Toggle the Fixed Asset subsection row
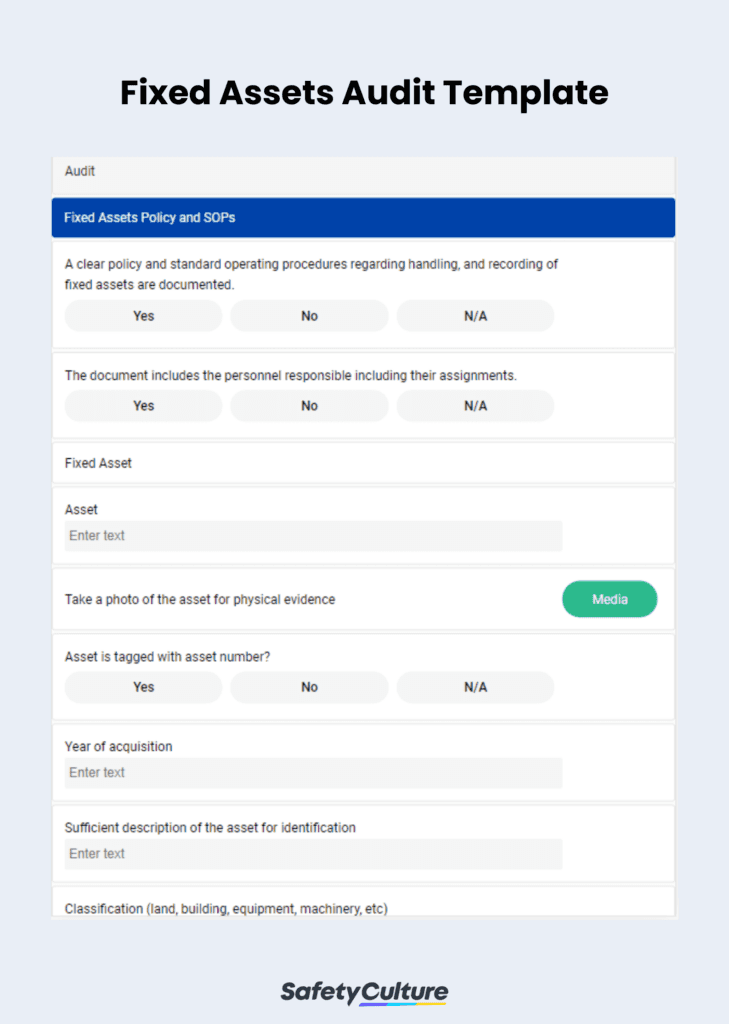 [x=363, y=463]
